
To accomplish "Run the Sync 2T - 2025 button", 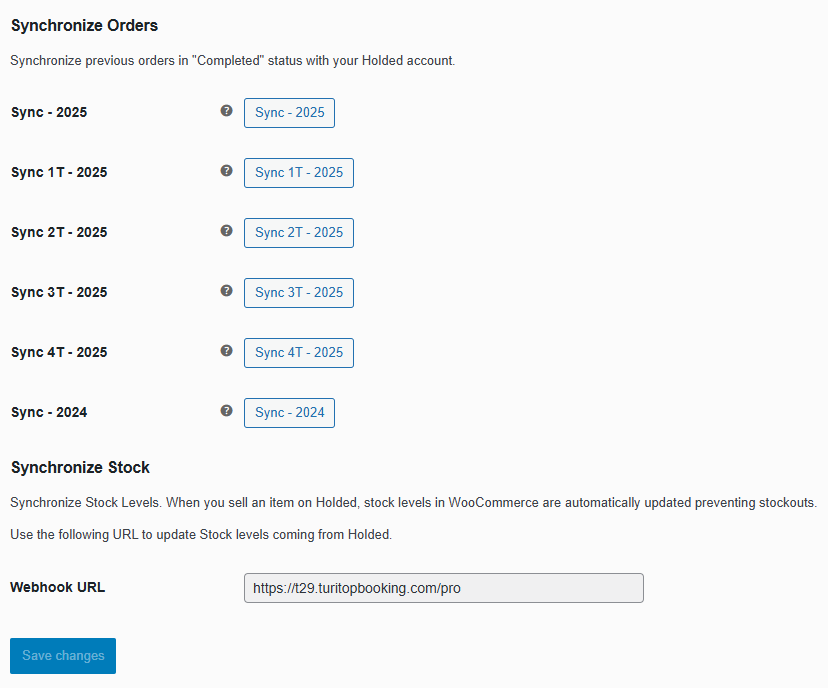I will [298, 232].
